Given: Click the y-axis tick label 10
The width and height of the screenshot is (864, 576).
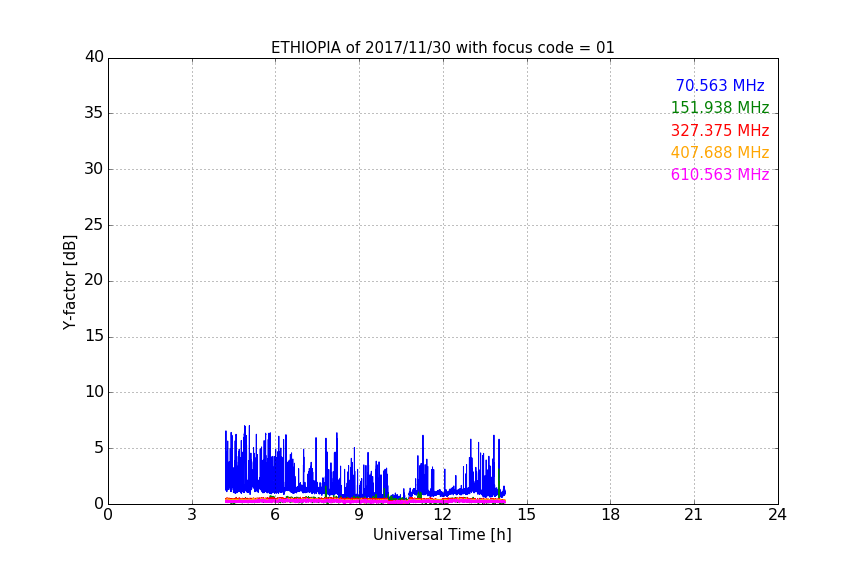Looking at the screenshot, I should (94, 392).
